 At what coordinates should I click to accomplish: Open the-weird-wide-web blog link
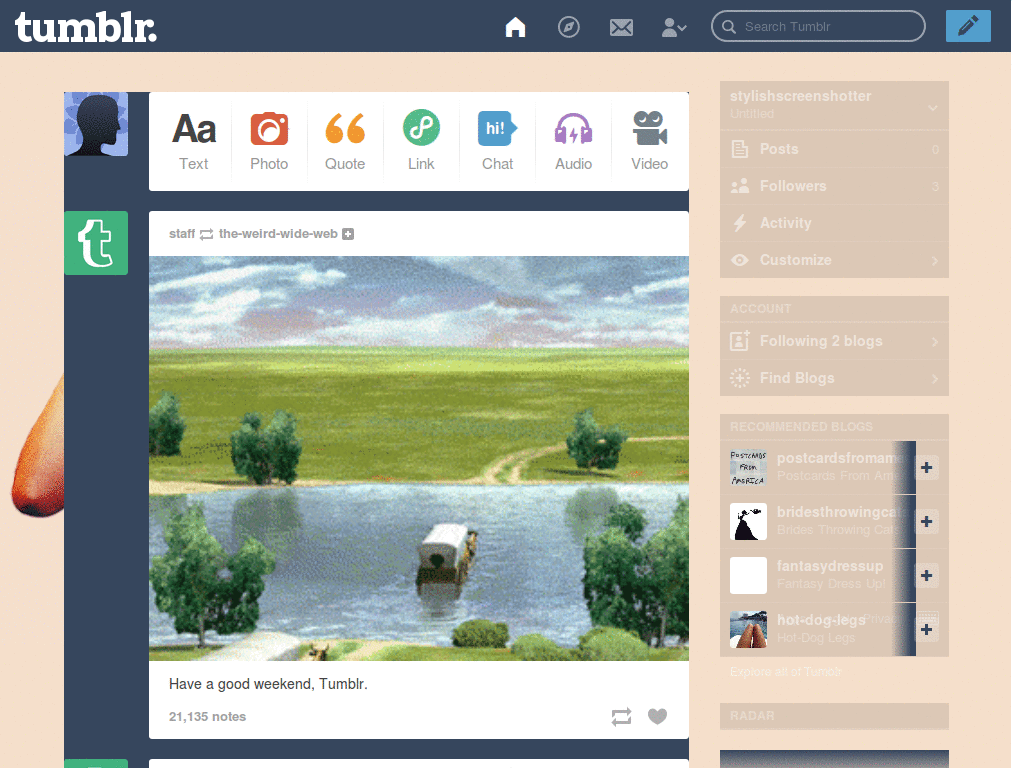point(278,234)
